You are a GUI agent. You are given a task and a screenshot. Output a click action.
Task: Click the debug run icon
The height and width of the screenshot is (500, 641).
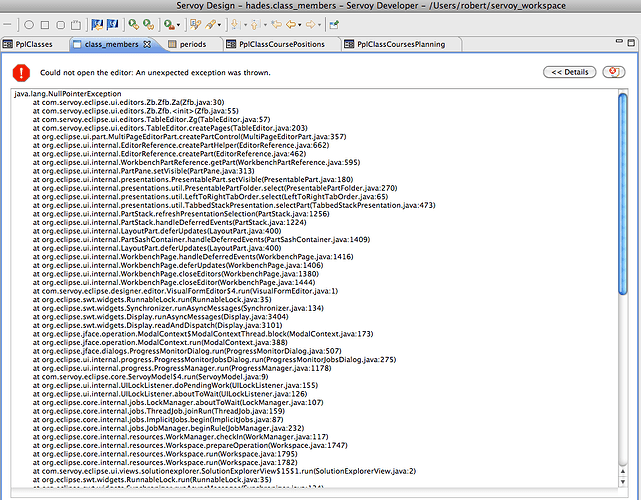coord(169,25)
